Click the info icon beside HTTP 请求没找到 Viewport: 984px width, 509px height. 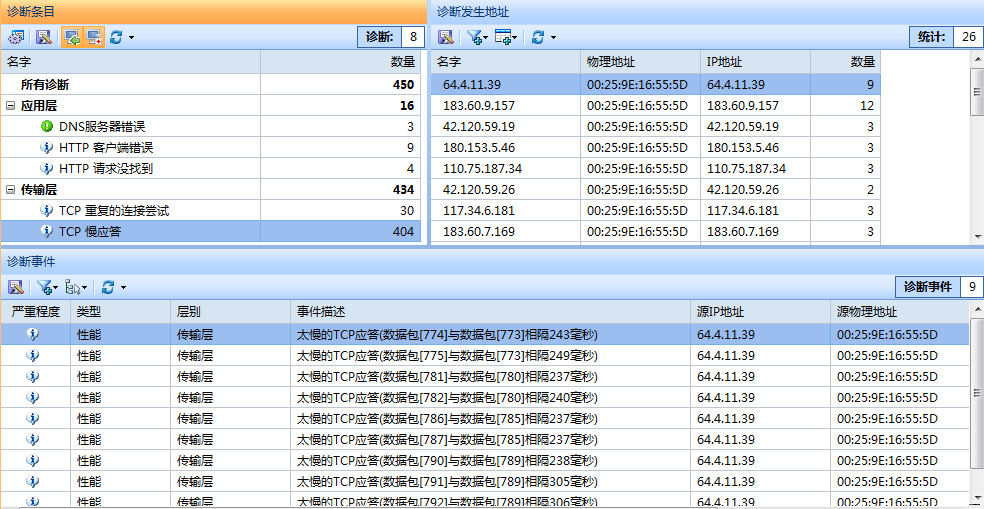pos(46,169)
